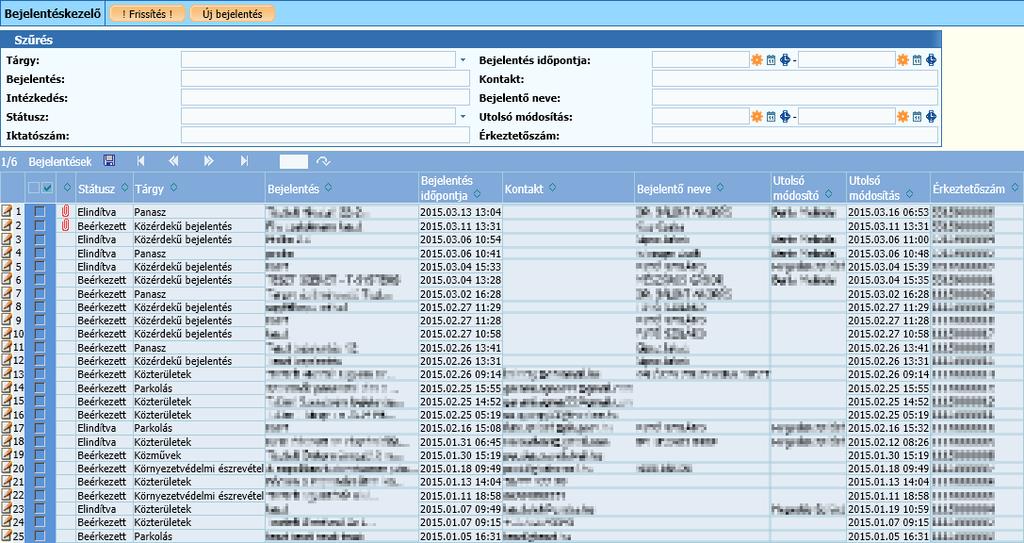
Task: Click clock icon of Bejelentés időpontja end date
Action: [x=931, y=60]
